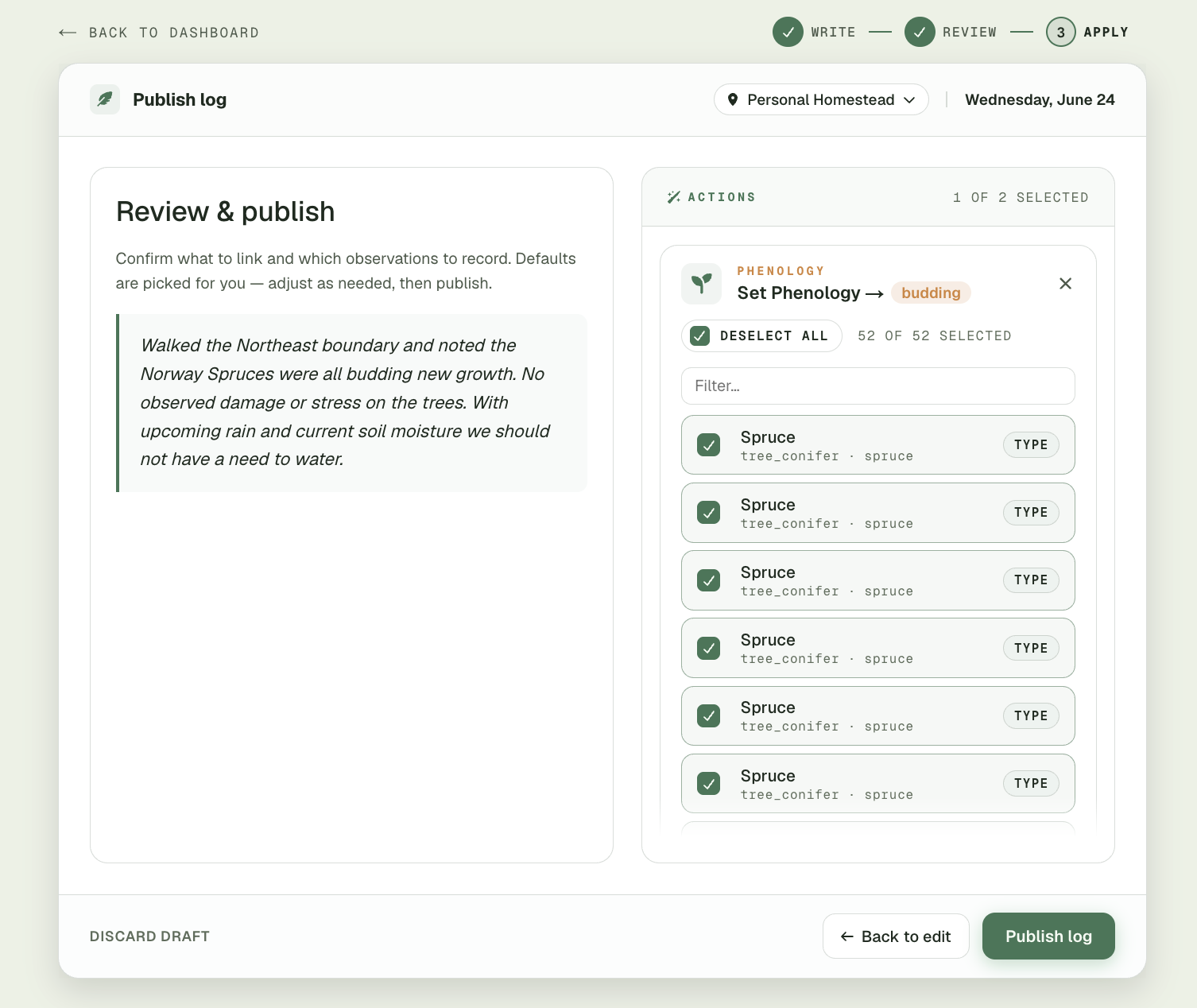The height and width of the screenshot is (1008, 1197).
Task: Toggle the Deselect All checkbox
Action: [700, 335]
